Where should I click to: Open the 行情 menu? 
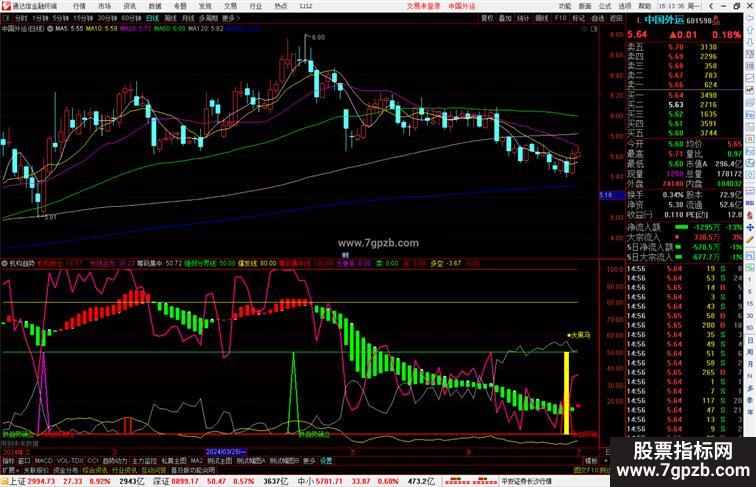(x=80, y=6)
